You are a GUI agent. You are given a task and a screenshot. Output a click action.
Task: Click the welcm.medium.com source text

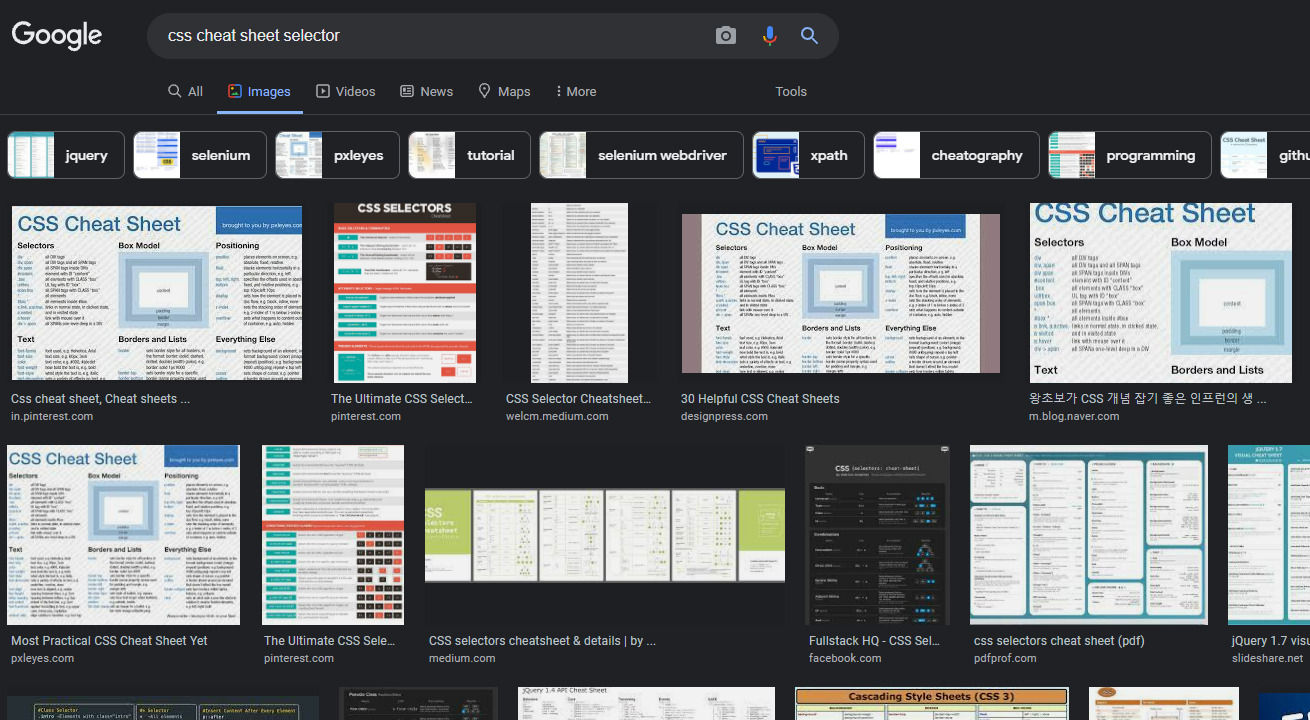557,416
